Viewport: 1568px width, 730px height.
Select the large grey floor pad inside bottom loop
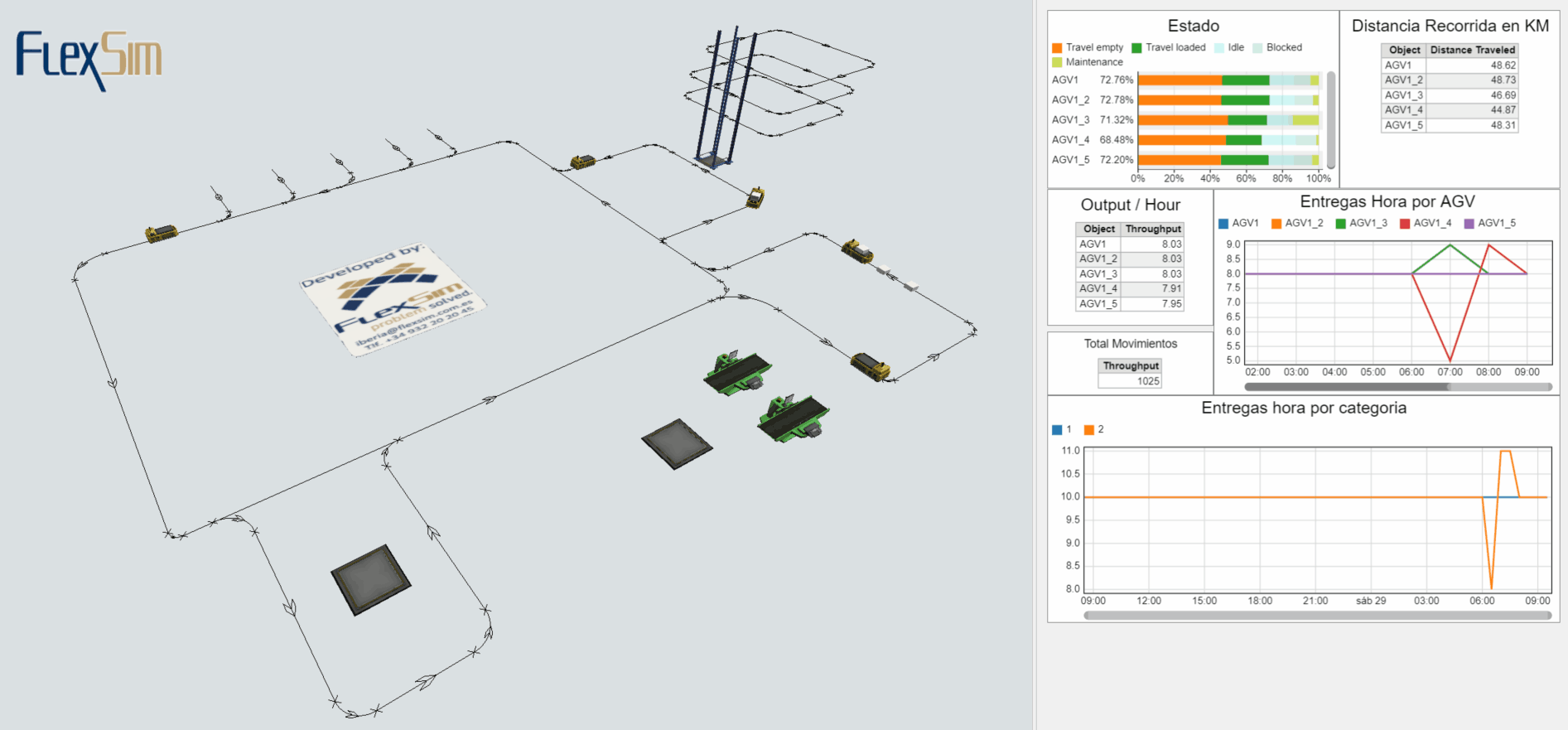(371, 579)
